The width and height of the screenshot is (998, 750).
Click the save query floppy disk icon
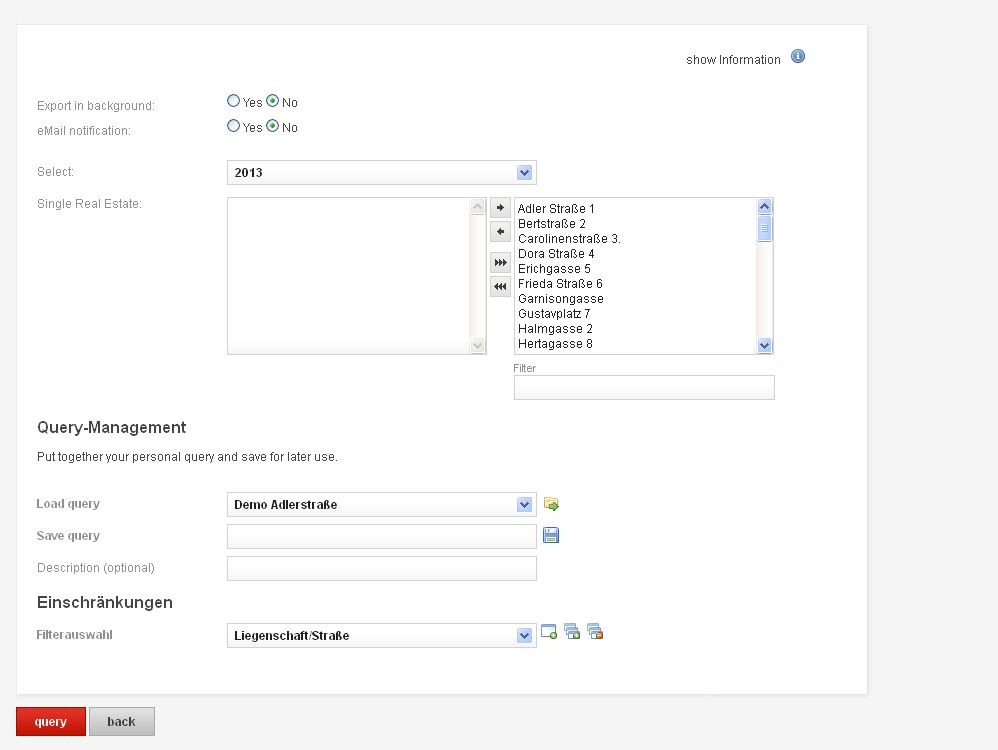pos(551,535)
